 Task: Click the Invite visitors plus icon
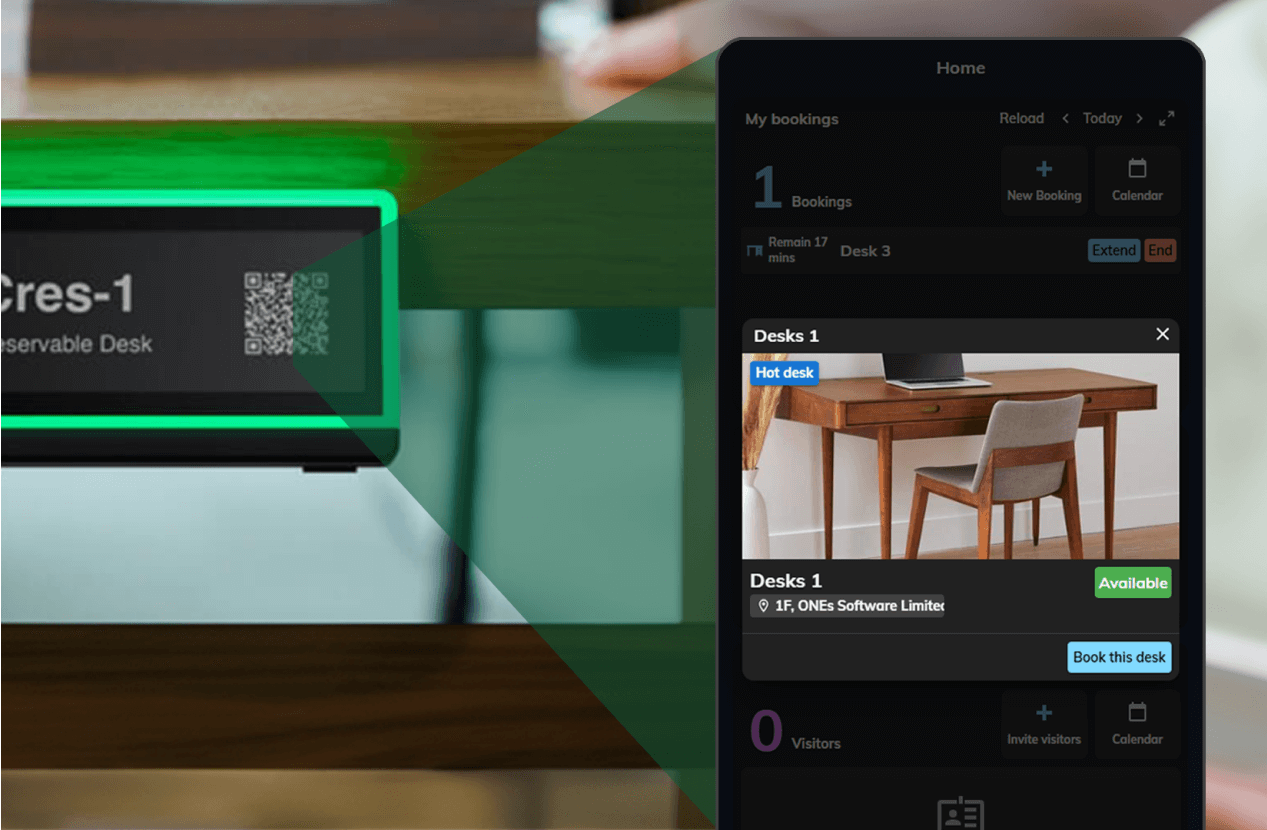pyautogui.click(x=1044, y=712)
